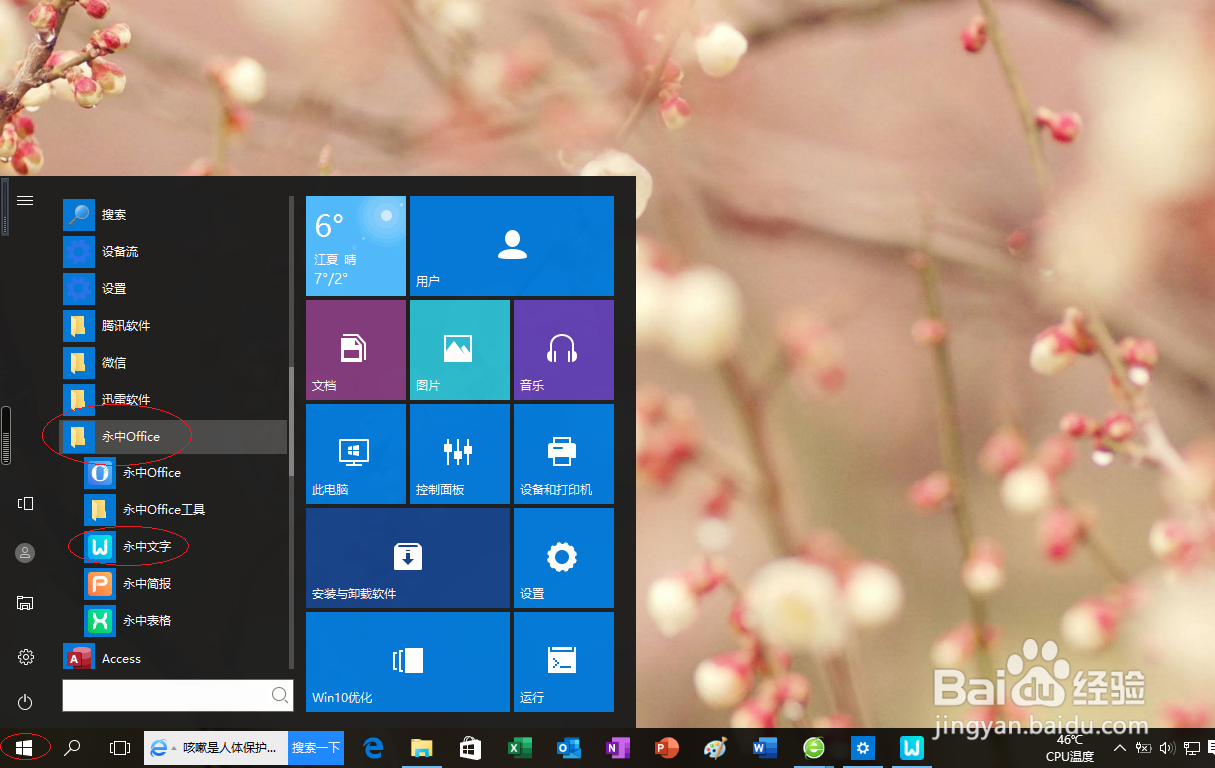Open Settings gear app on taskbar
The height and width of the screenshot is (768, 1215).
863,748
